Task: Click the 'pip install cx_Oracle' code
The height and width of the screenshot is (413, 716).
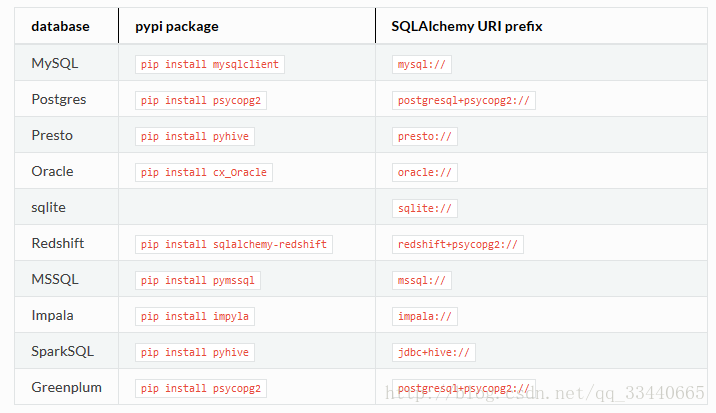Action: (x=204, y=173)
